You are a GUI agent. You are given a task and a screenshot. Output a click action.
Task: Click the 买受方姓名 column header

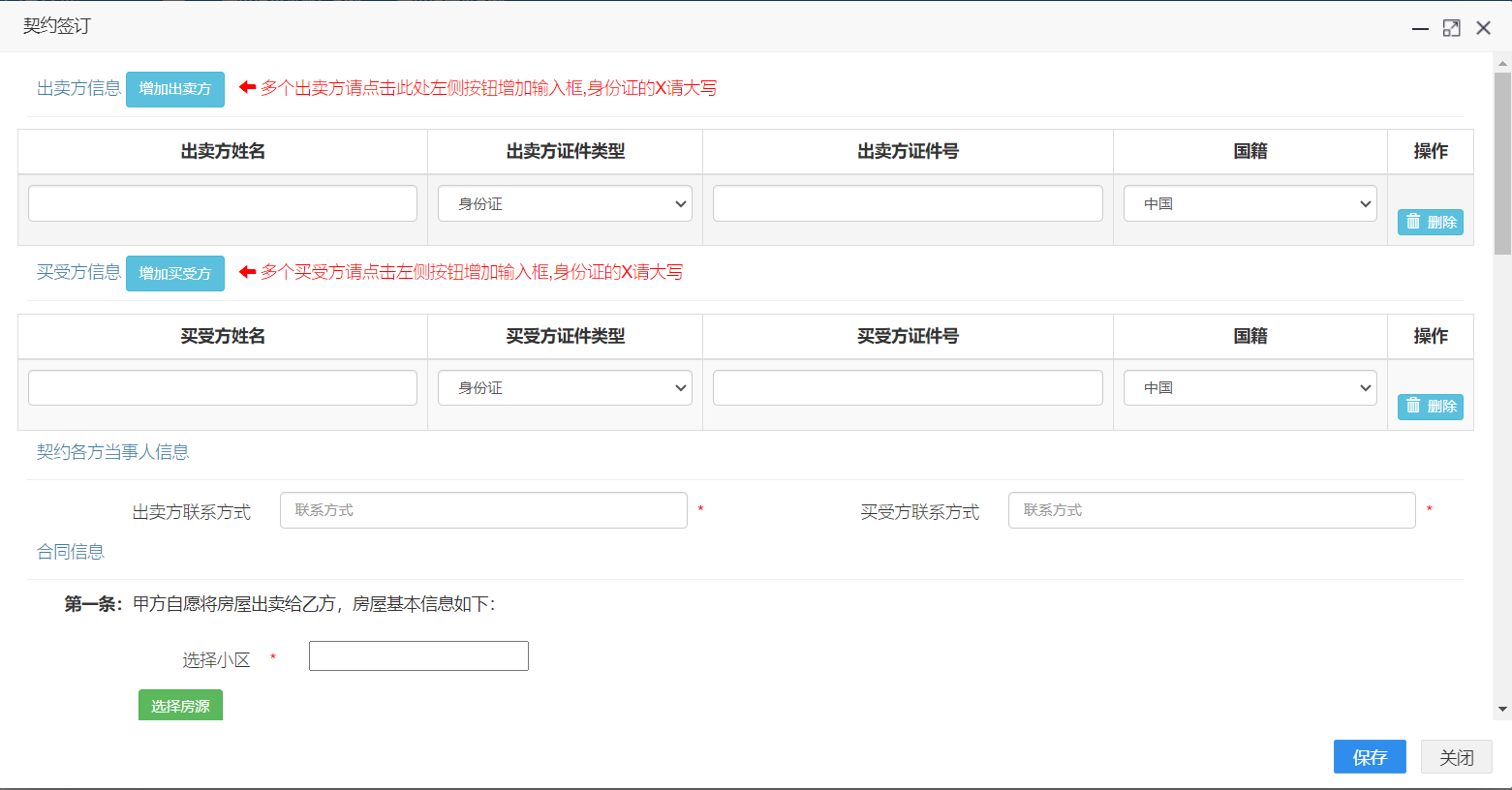[223, 336]
